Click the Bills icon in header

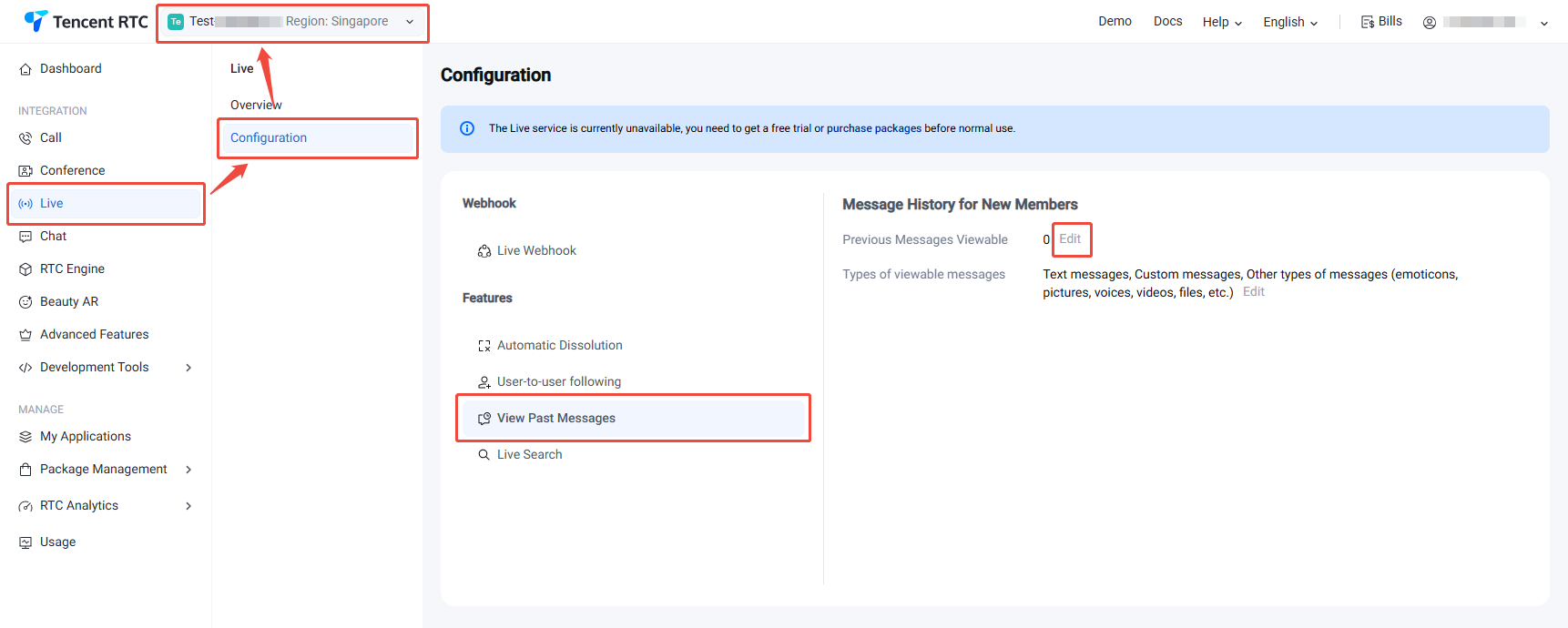point(1367,22)
